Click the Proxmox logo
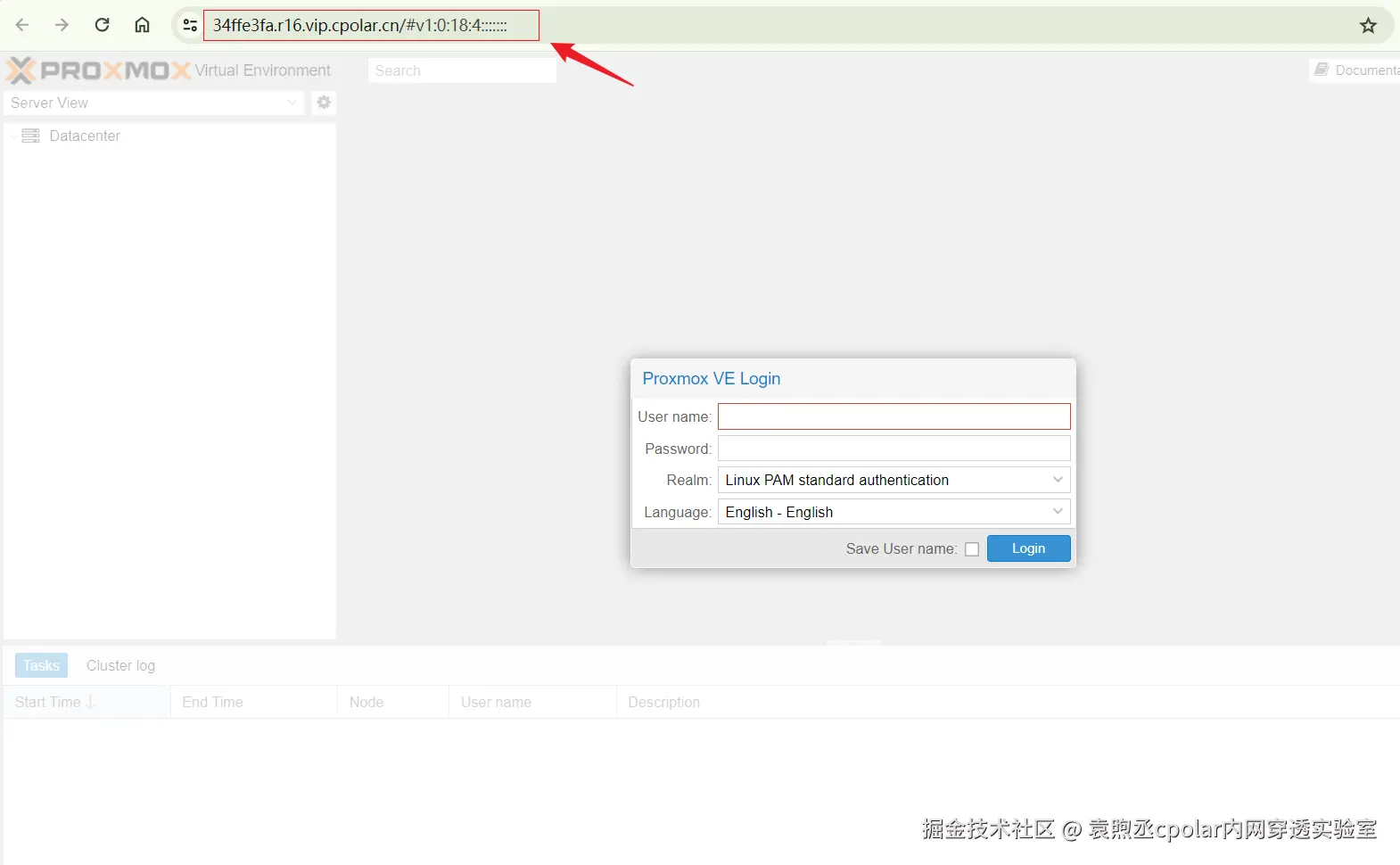Viewport: 1400px width, 865px height. 98,70
